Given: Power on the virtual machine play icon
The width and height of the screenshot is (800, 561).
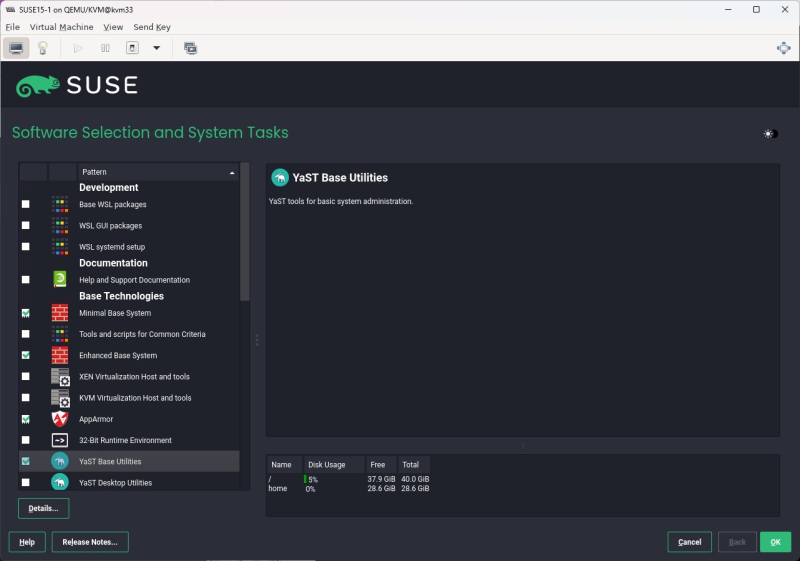Looking at the screenshot, I should tap(78, 48).
